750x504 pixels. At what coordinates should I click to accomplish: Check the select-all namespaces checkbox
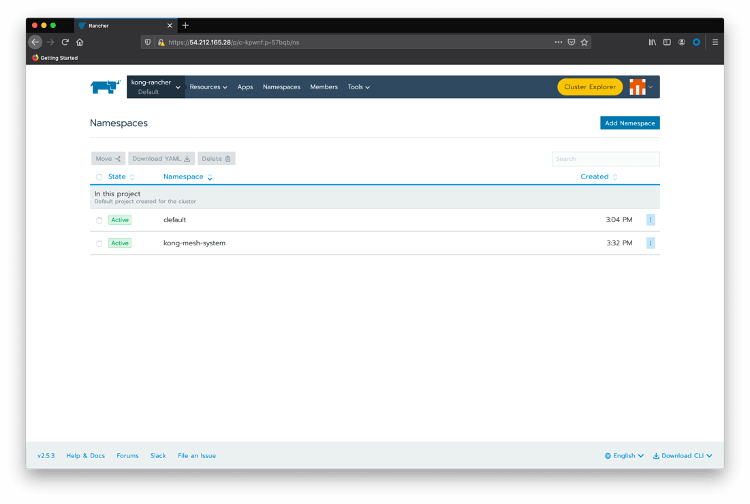pyautogui.click(x=99, y=177)
